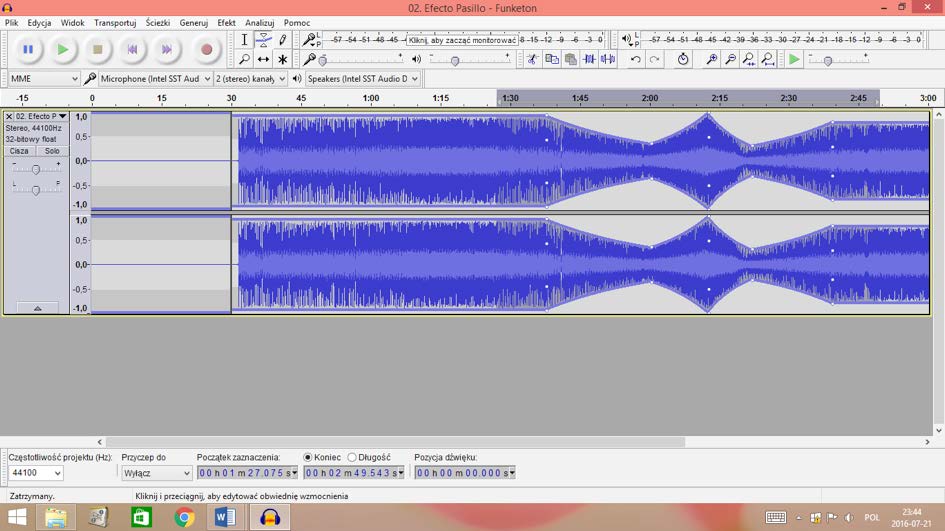The height and width of the screenshot is (531, 945).
Task: Click the Copy icon
Action: 551,59
